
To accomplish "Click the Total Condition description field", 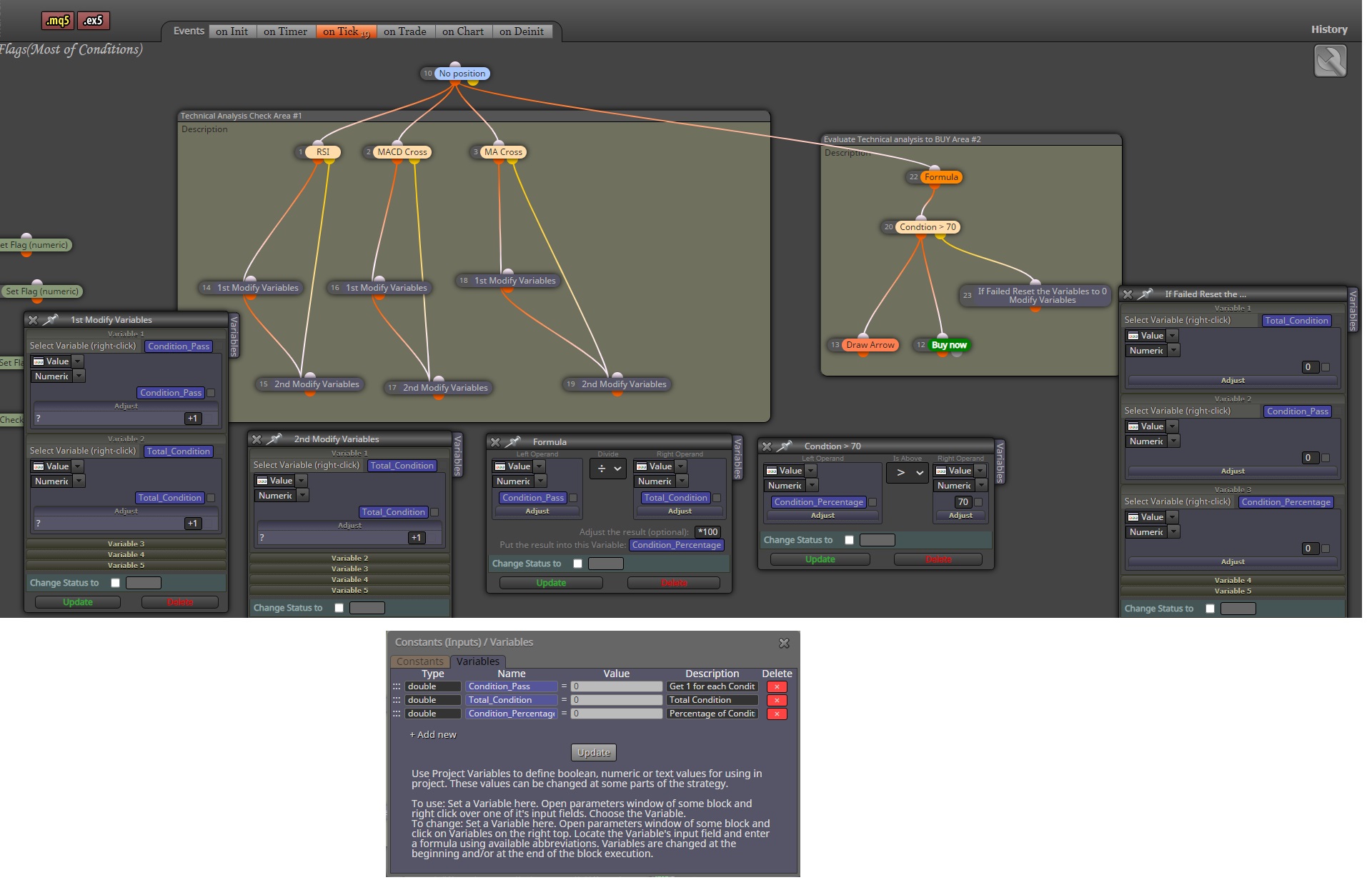I will tap(712, 700).
